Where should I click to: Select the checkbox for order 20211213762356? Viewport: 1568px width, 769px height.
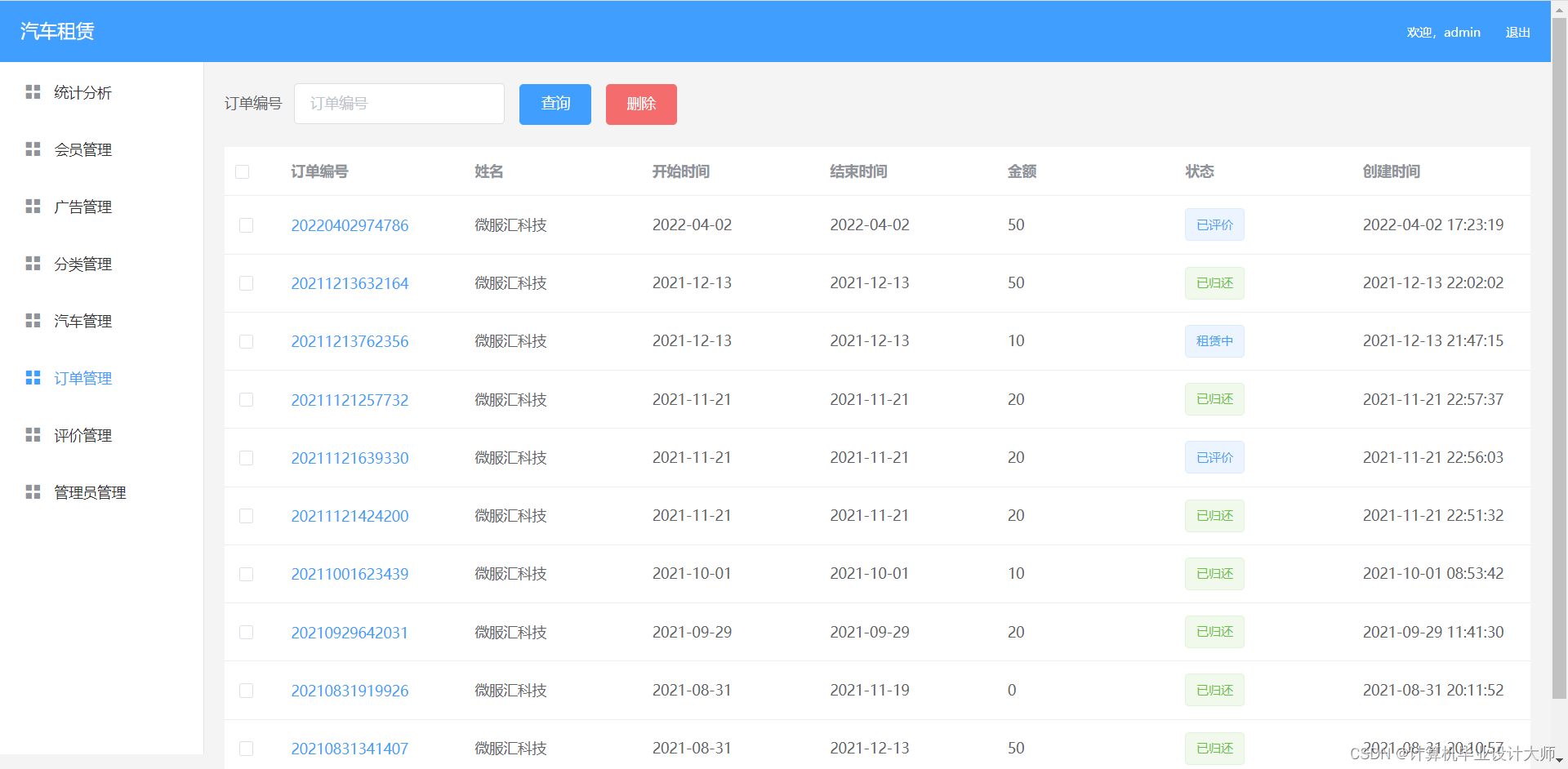(x=246, y=341)
